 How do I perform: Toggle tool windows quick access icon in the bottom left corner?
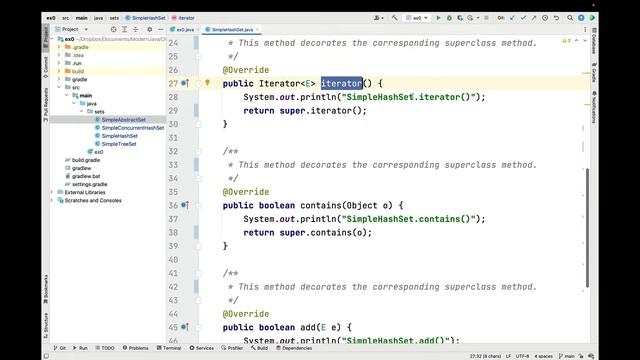(x=46, y=356)
